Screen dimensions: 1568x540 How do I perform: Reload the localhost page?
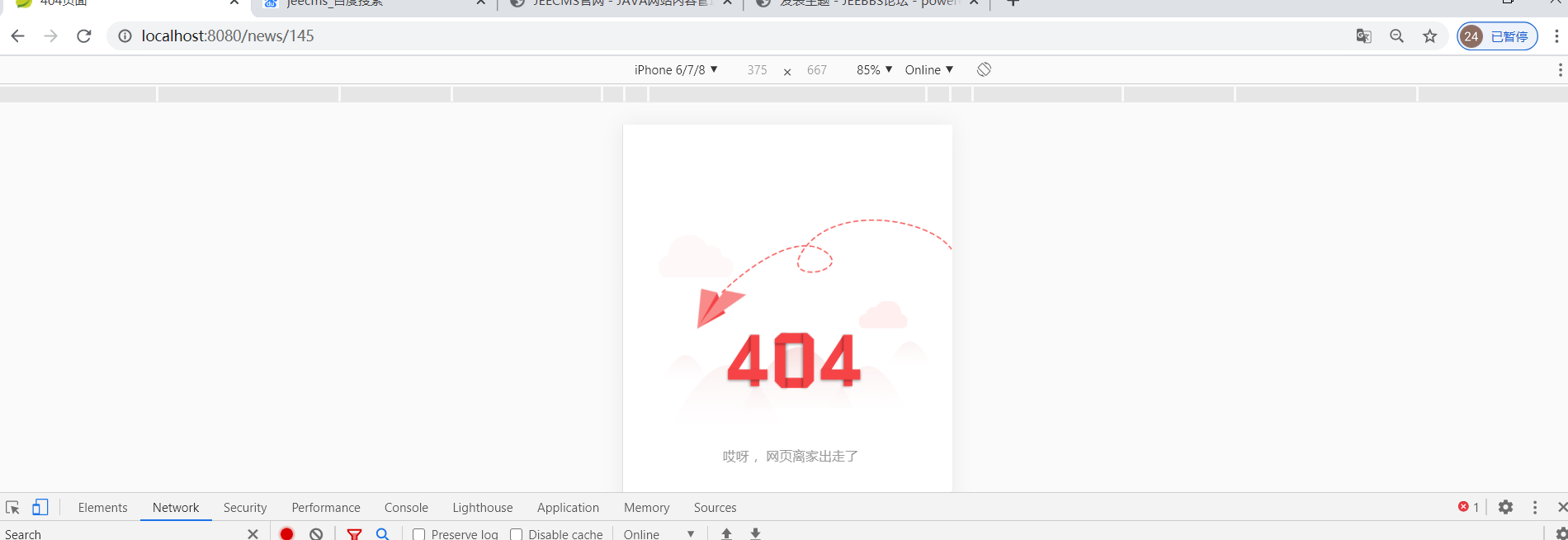click(x=84, y=36)
